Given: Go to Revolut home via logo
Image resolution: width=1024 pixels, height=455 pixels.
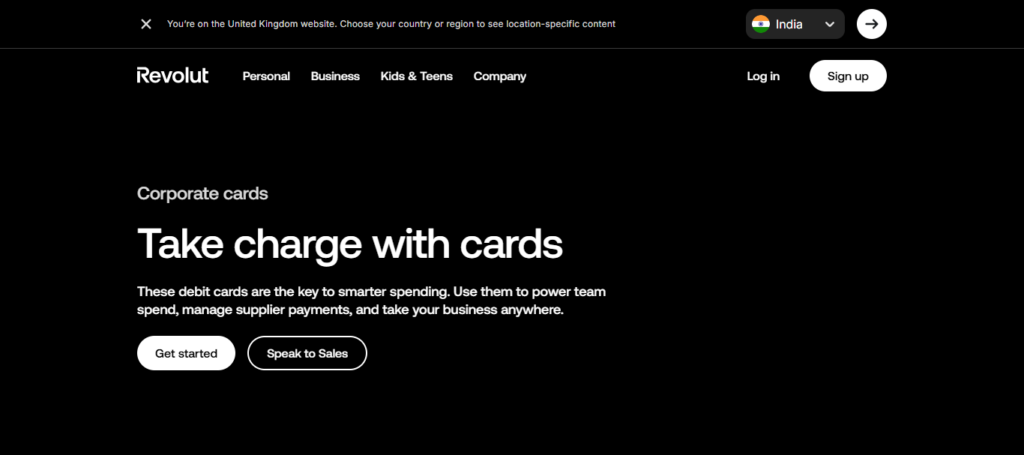Looking at the screenshot, I should tap(172, 76).
